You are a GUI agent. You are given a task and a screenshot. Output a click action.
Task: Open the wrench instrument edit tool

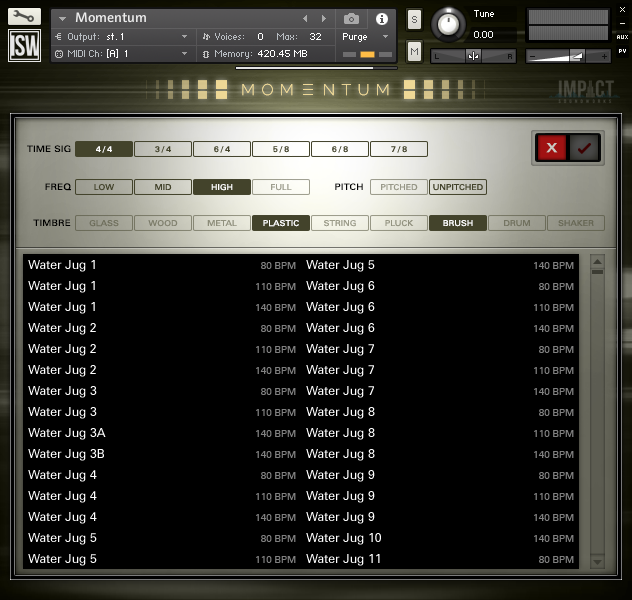point(24,17)
